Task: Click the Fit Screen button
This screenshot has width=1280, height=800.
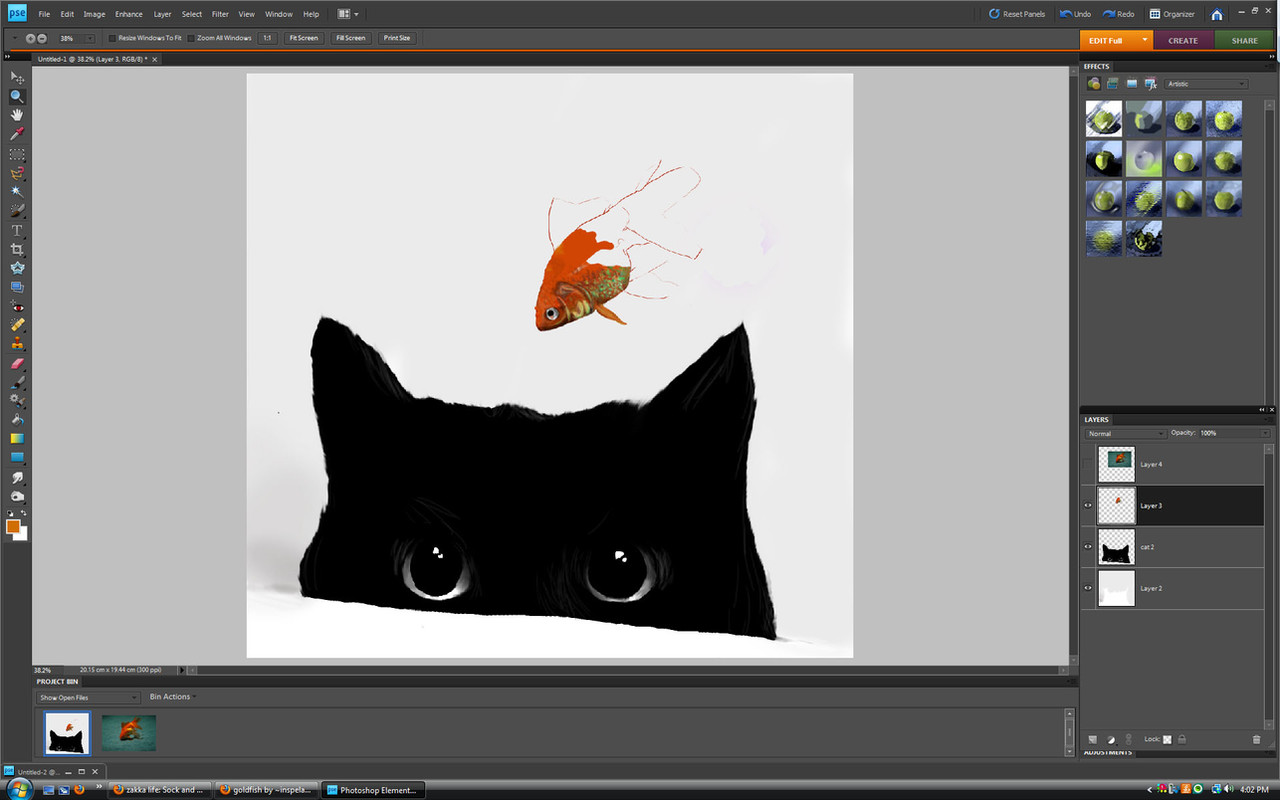Action: (x=303, y=38)
